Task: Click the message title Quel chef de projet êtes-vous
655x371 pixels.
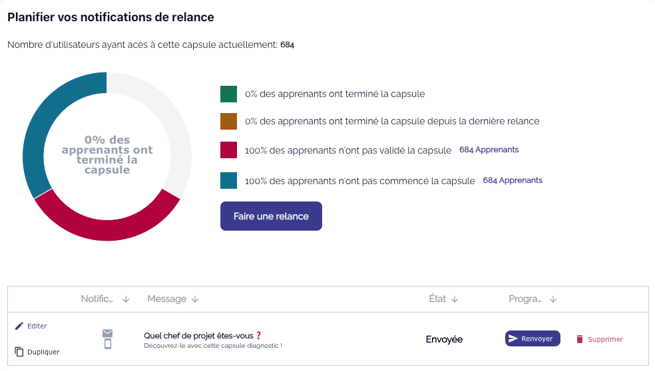Action: point(198,335)
